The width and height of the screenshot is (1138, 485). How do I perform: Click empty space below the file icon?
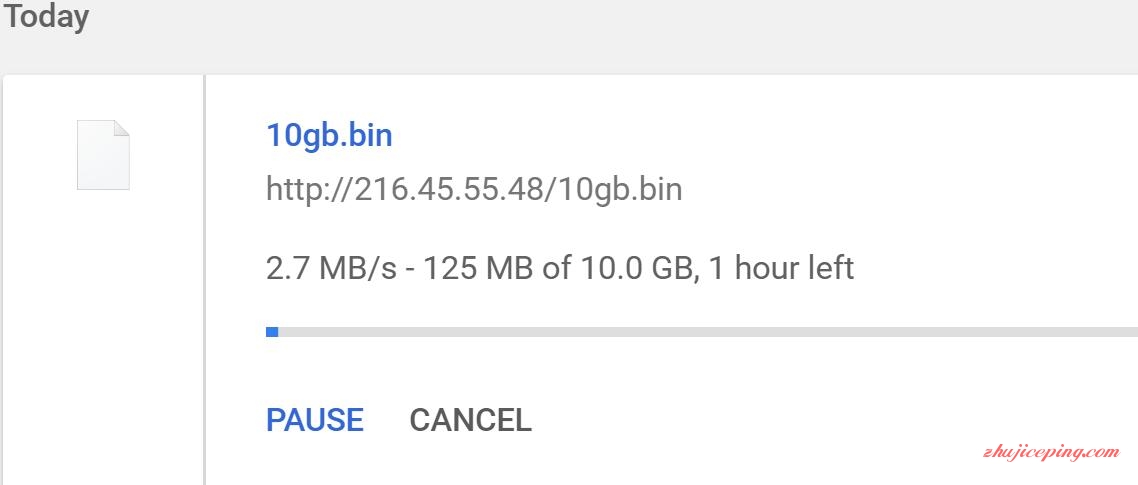(103, 330)
